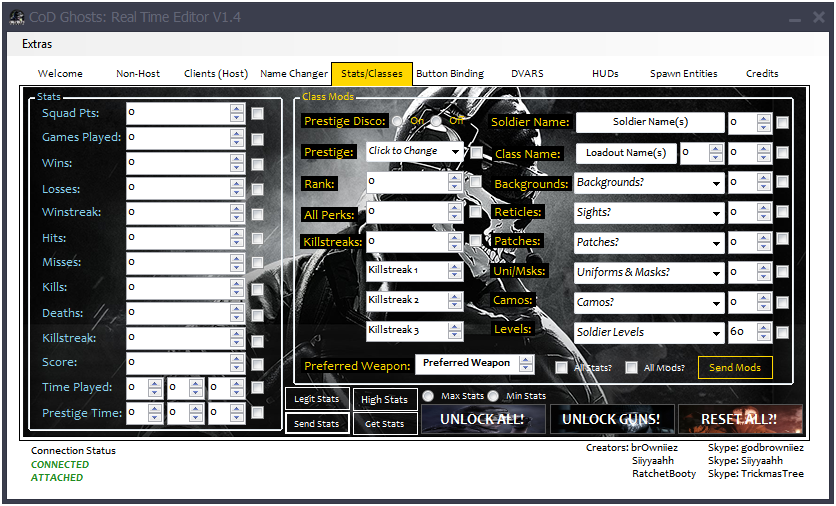Go to Clients (Host) tab
This screenshot has height=506, width=836.
(x=216, y=74)
